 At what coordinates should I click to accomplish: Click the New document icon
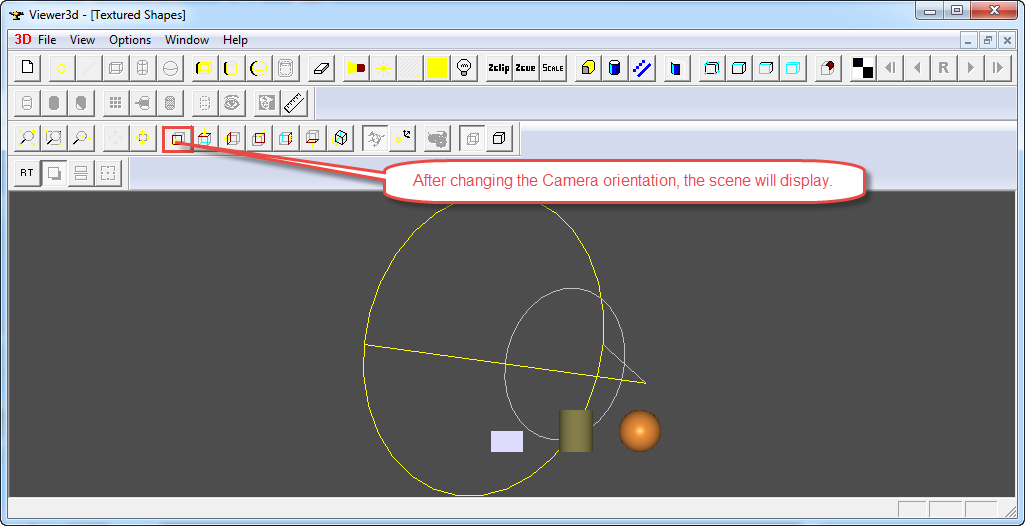(x=28, y=68)
